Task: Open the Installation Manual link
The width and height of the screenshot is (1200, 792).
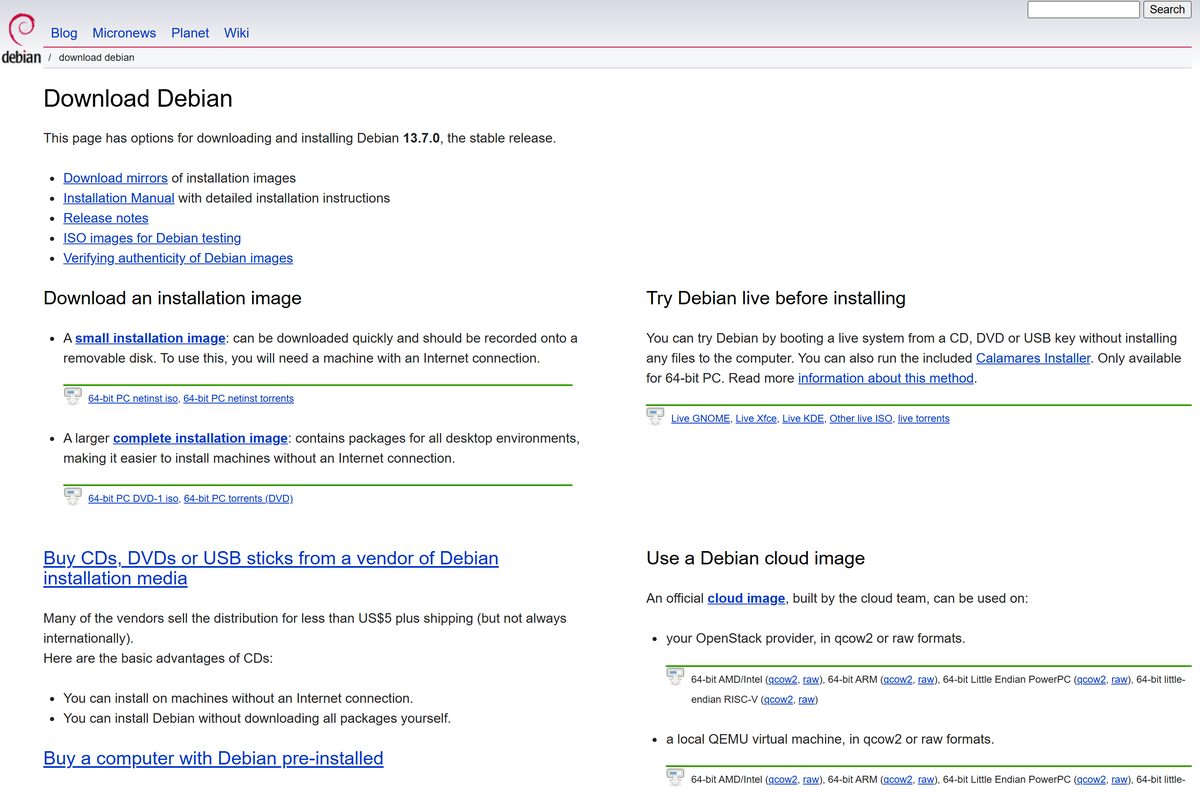Action: pyautogui.click(x=119, y=198)
